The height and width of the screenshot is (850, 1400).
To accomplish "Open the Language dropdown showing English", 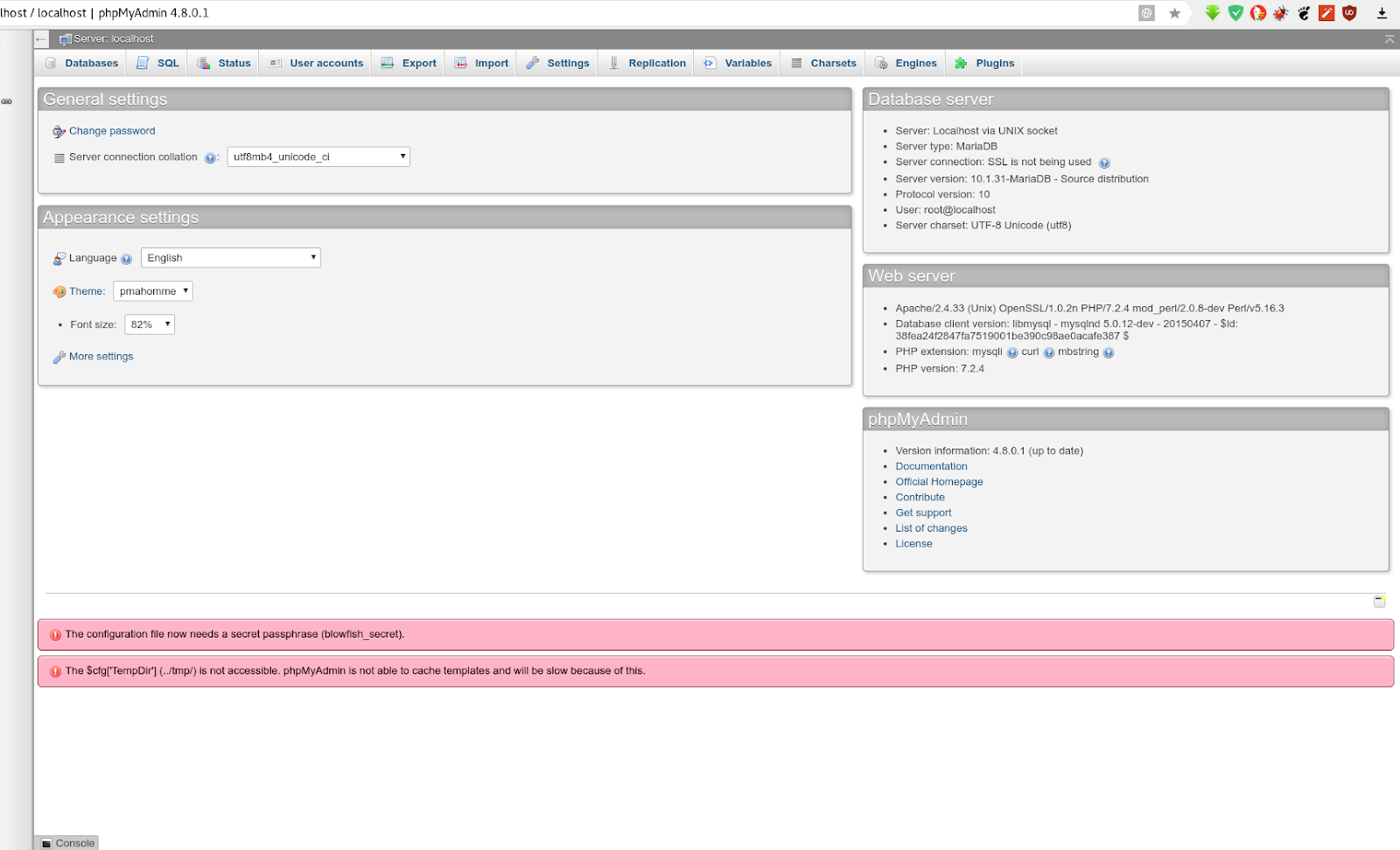I will click(x=231, y=258).
